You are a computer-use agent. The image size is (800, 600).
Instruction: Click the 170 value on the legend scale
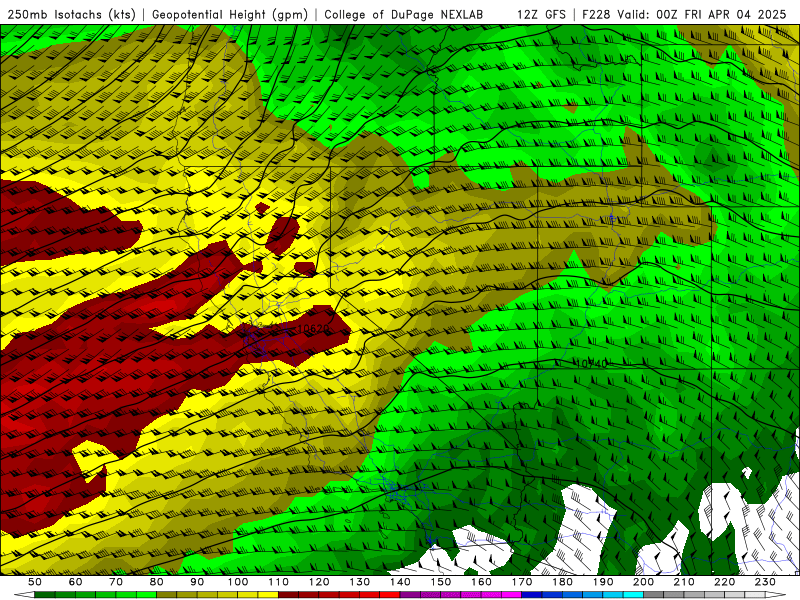[522, 582]
